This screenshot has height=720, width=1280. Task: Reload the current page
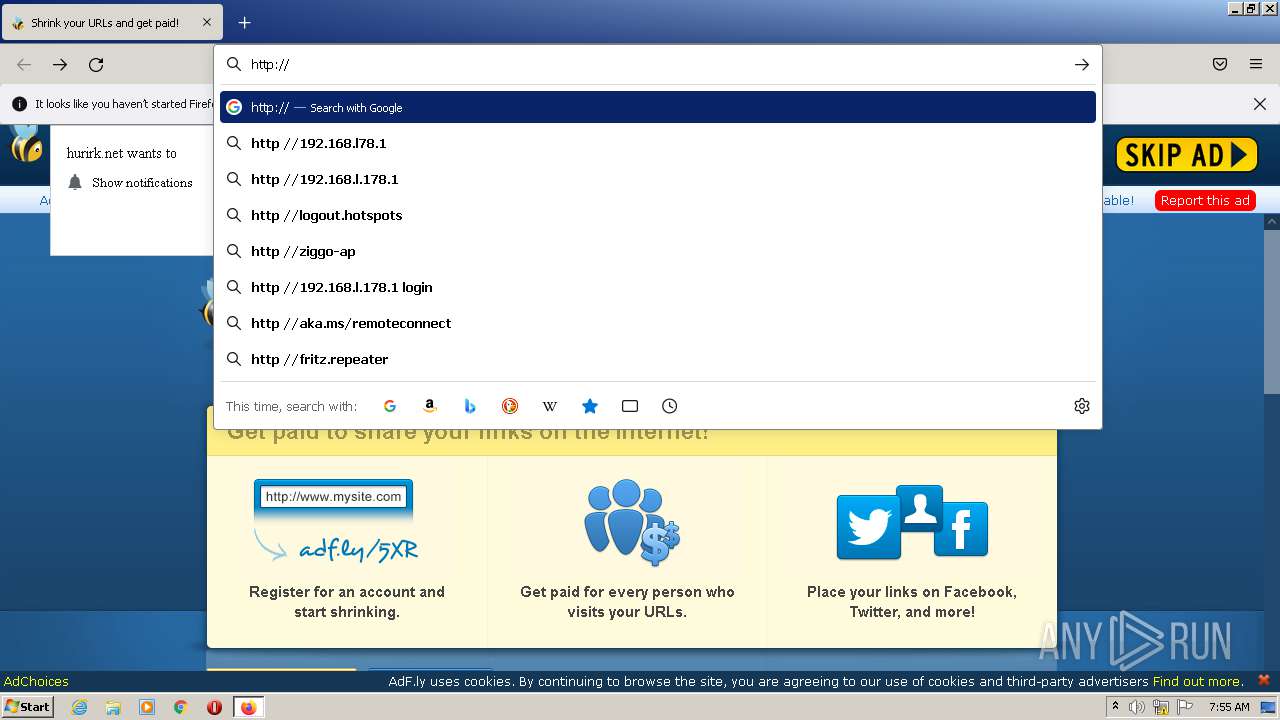pyautogui.click(x=96, y=64)
